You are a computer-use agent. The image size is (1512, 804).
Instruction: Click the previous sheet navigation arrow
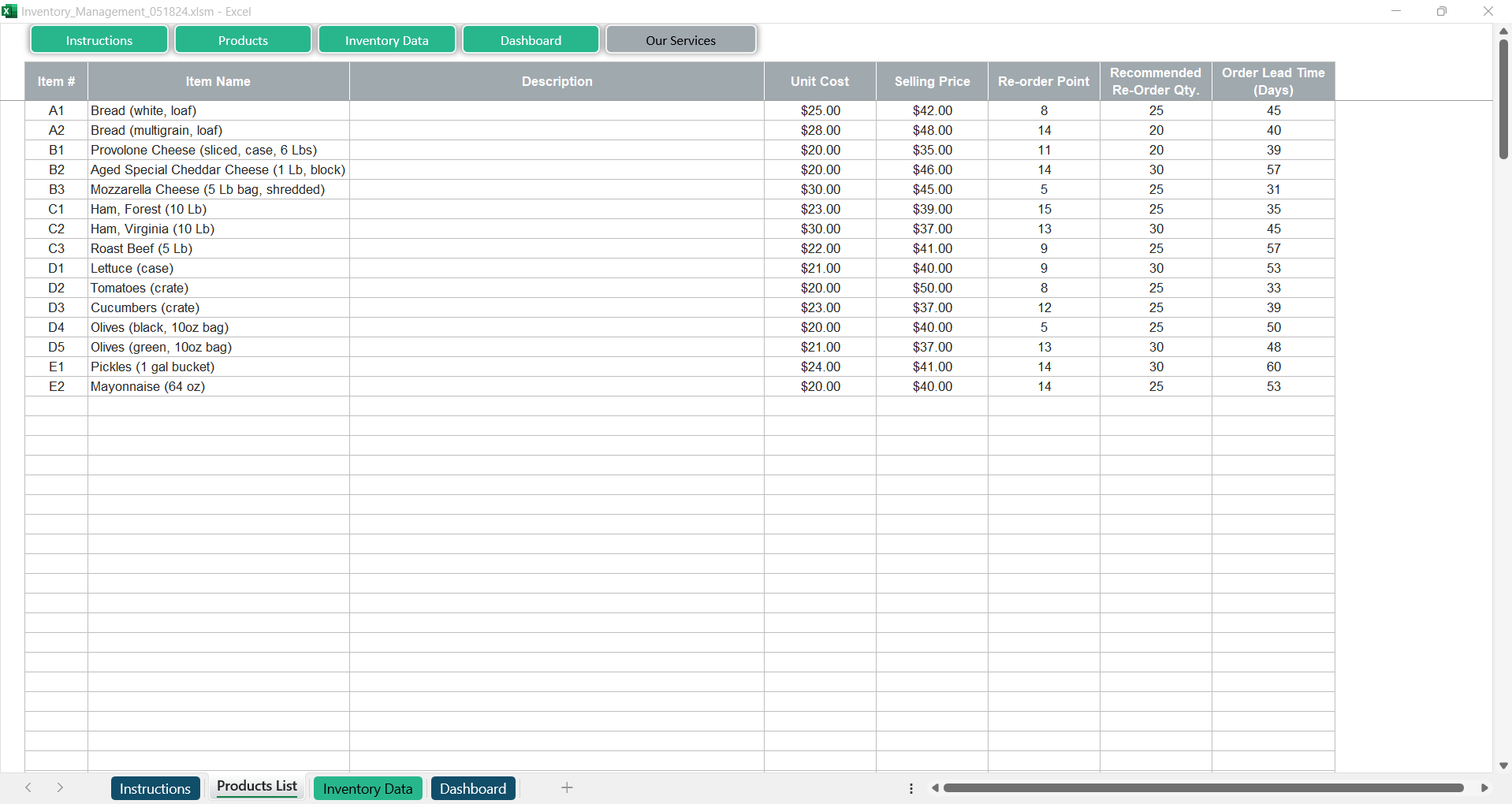tap(28, 787)
